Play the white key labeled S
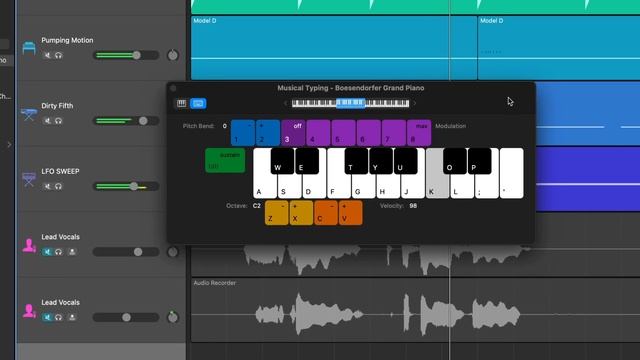Screen dimensions: 640x360 (x=289, y=187)
